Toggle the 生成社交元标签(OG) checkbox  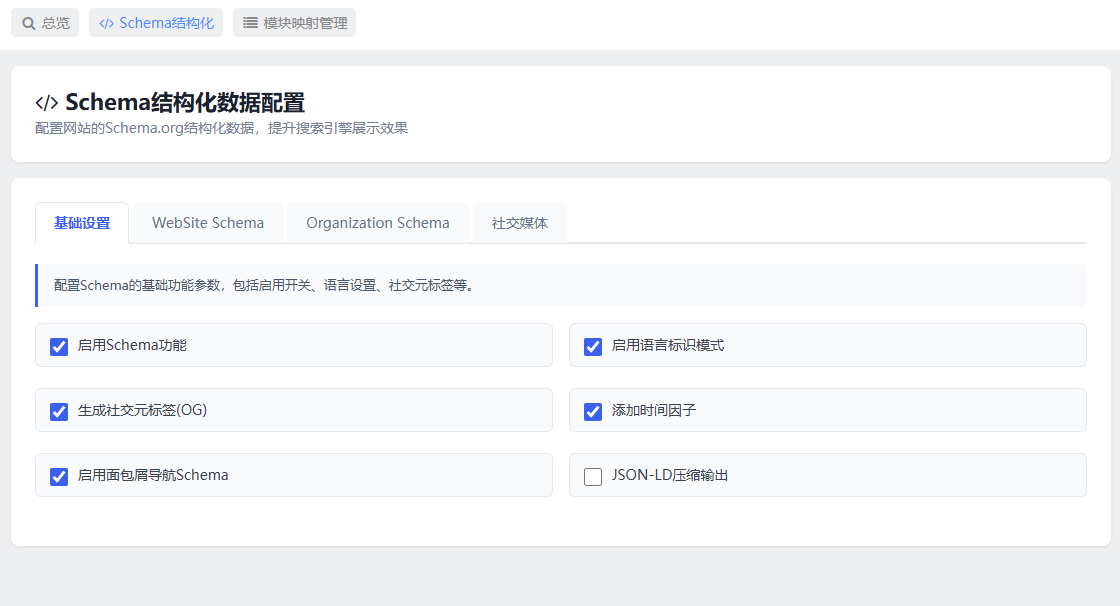pos(59,412)
